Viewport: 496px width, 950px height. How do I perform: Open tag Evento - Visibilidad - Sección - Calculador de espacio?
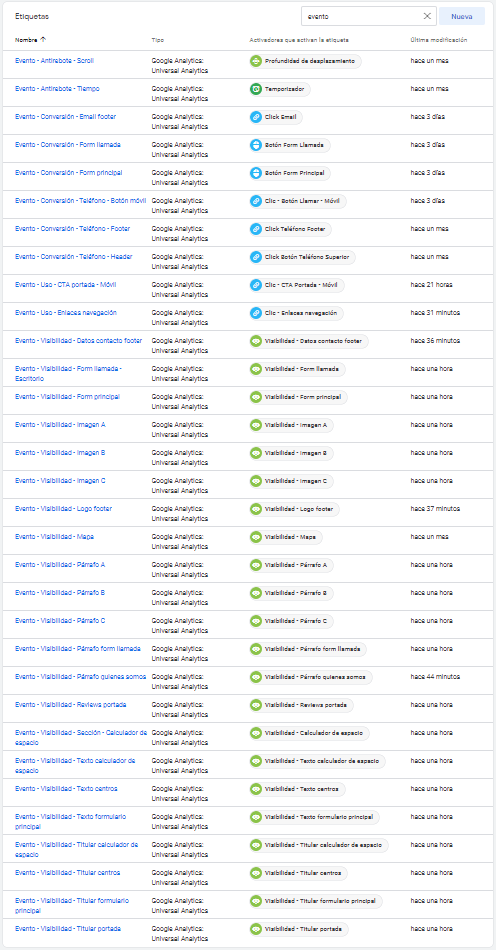(x=81, y=737)
